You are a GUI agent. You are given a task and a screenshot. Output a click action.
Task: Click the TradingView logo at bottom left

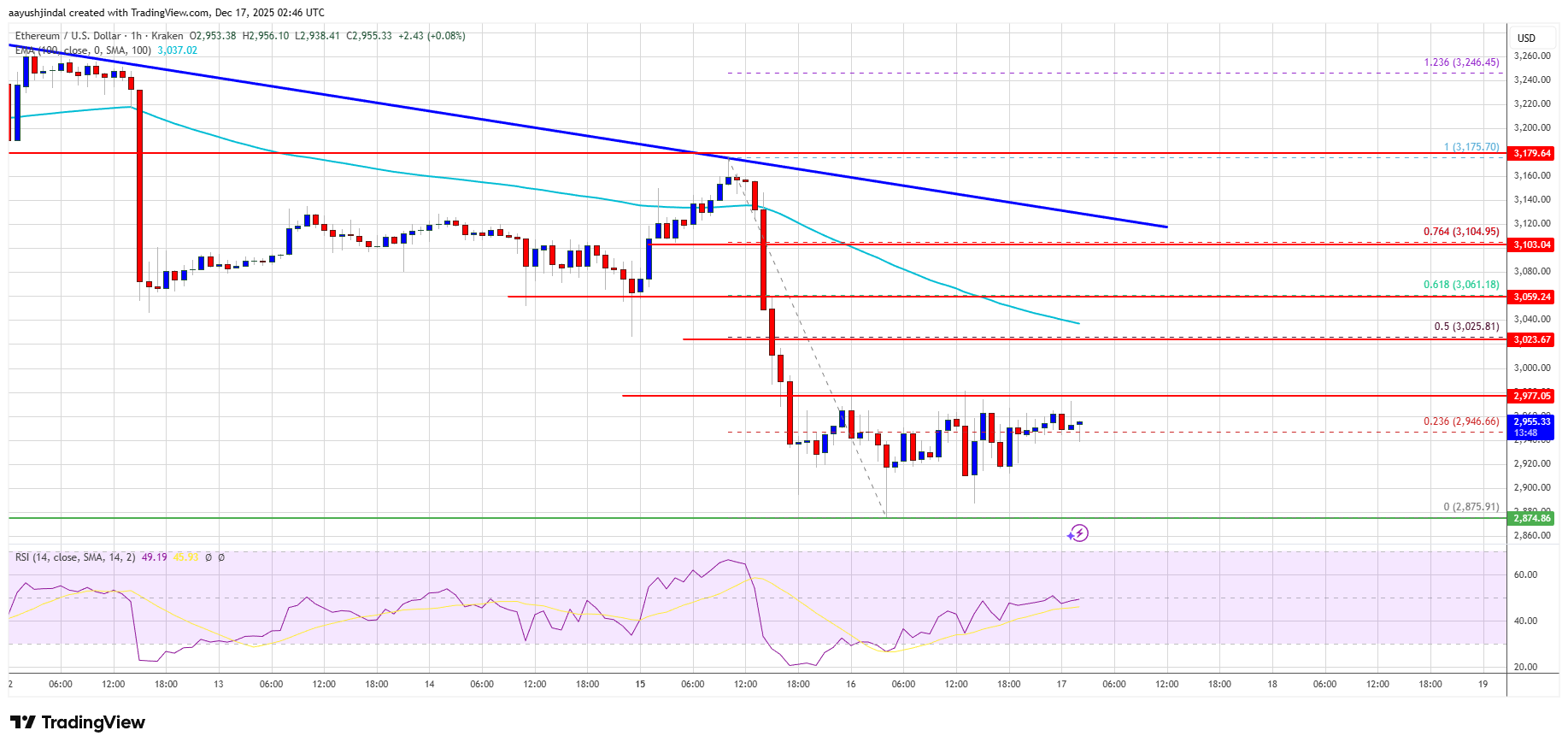(x=78, y=722)
